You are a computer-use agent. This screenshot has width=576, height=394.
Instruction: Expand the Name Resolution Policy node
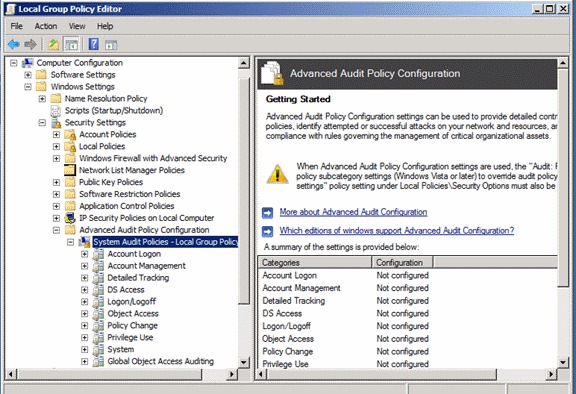[x=42, y=98]
